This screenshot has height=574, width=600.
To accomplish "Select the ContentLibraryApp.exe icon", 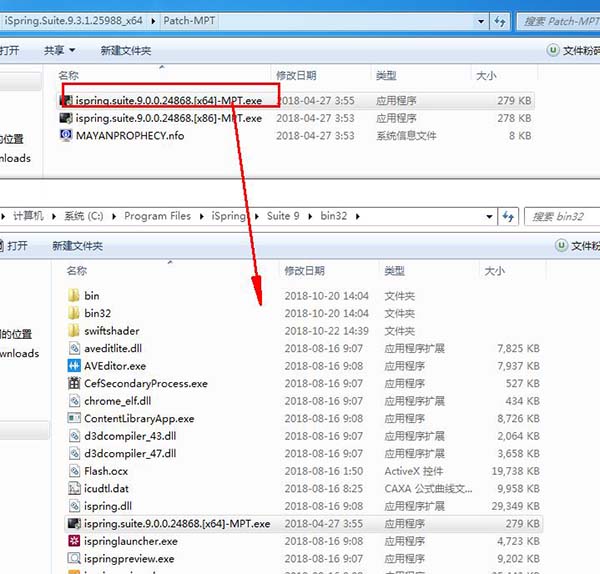I will coord(74,418).
